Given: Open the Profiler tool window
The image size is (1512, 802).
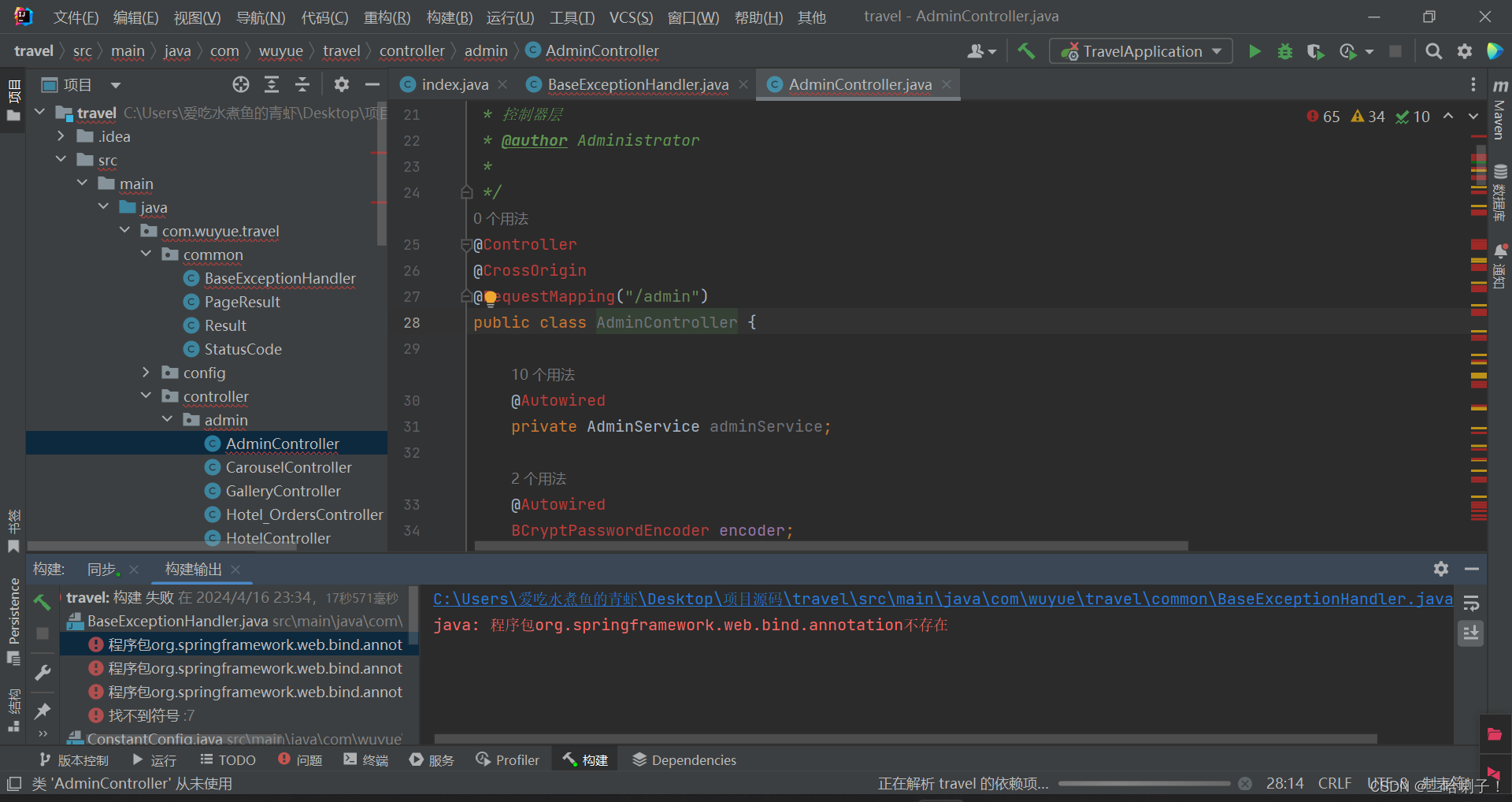Looking at the screenshot, I should click(508, 760).
